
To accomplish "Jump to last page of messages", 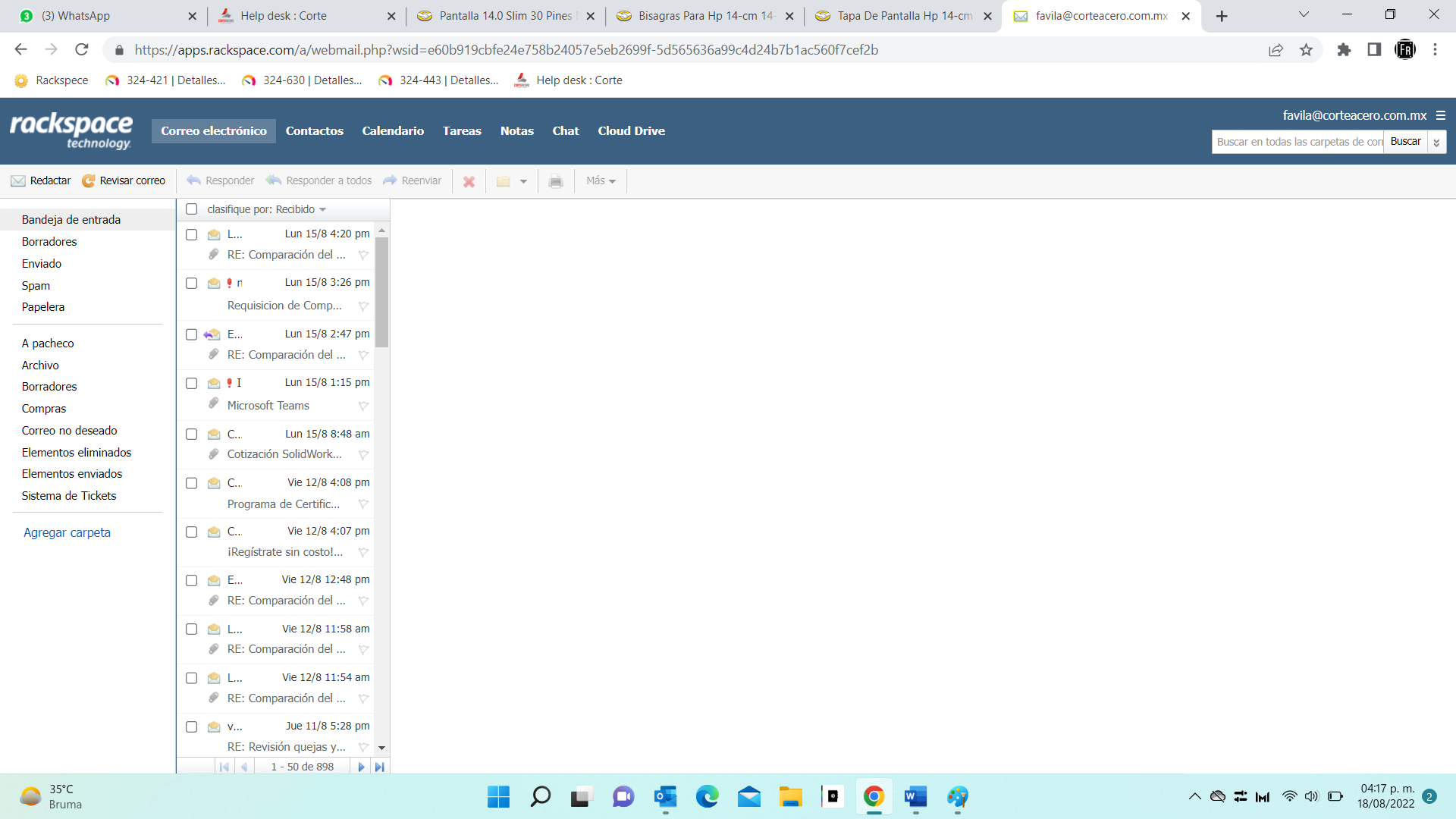I will pos(379,767).
